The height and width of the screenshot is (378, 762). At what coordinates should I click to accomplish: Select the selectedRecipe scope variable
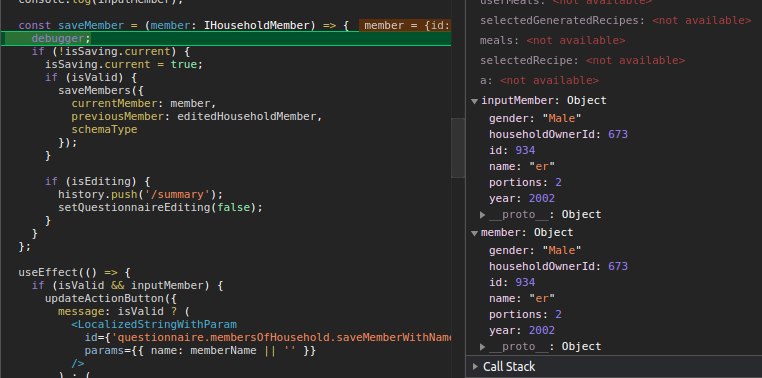(x=582, y=60)
